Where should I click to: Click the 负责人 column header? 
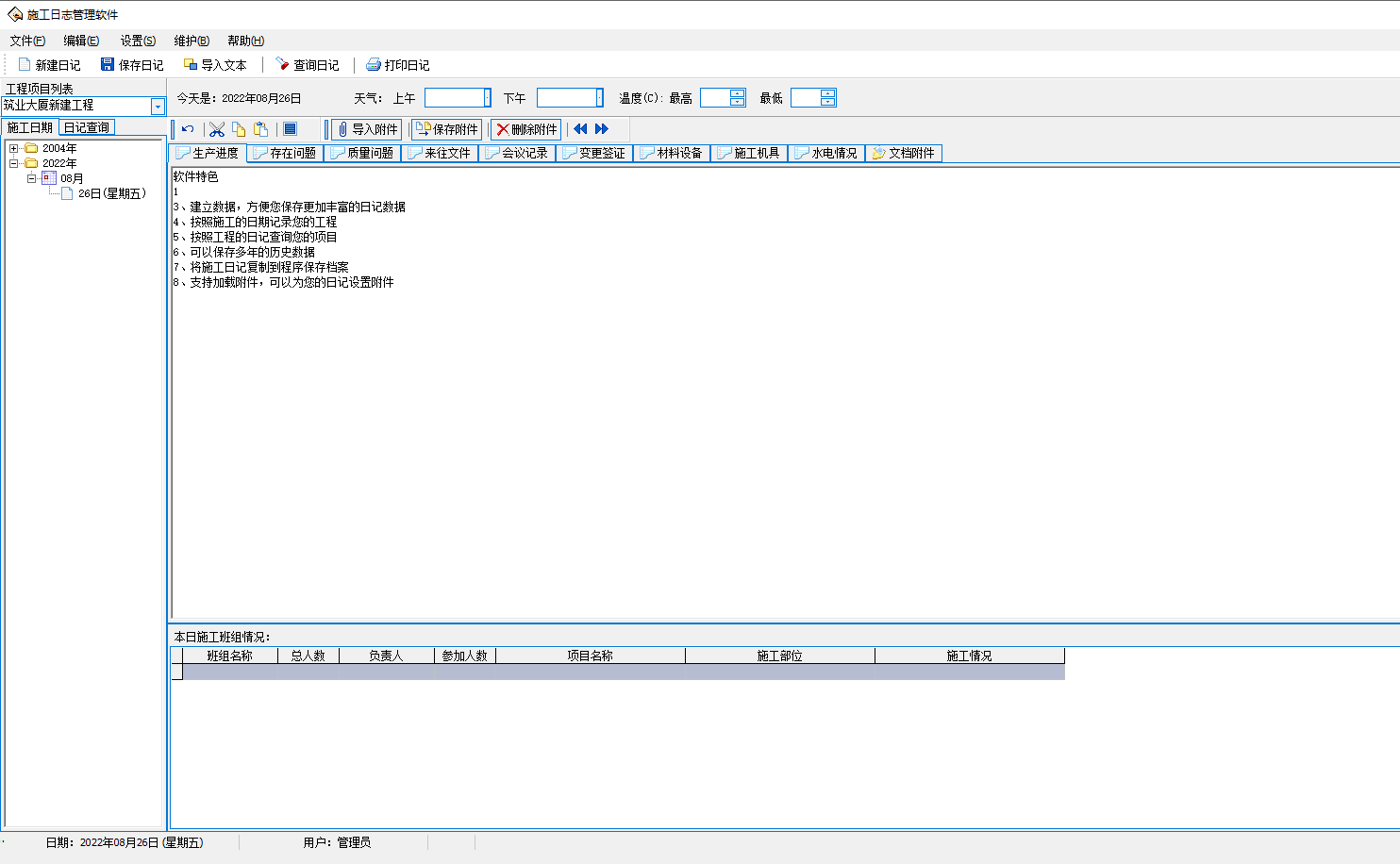pyautogui.click(x=387, y=656)
